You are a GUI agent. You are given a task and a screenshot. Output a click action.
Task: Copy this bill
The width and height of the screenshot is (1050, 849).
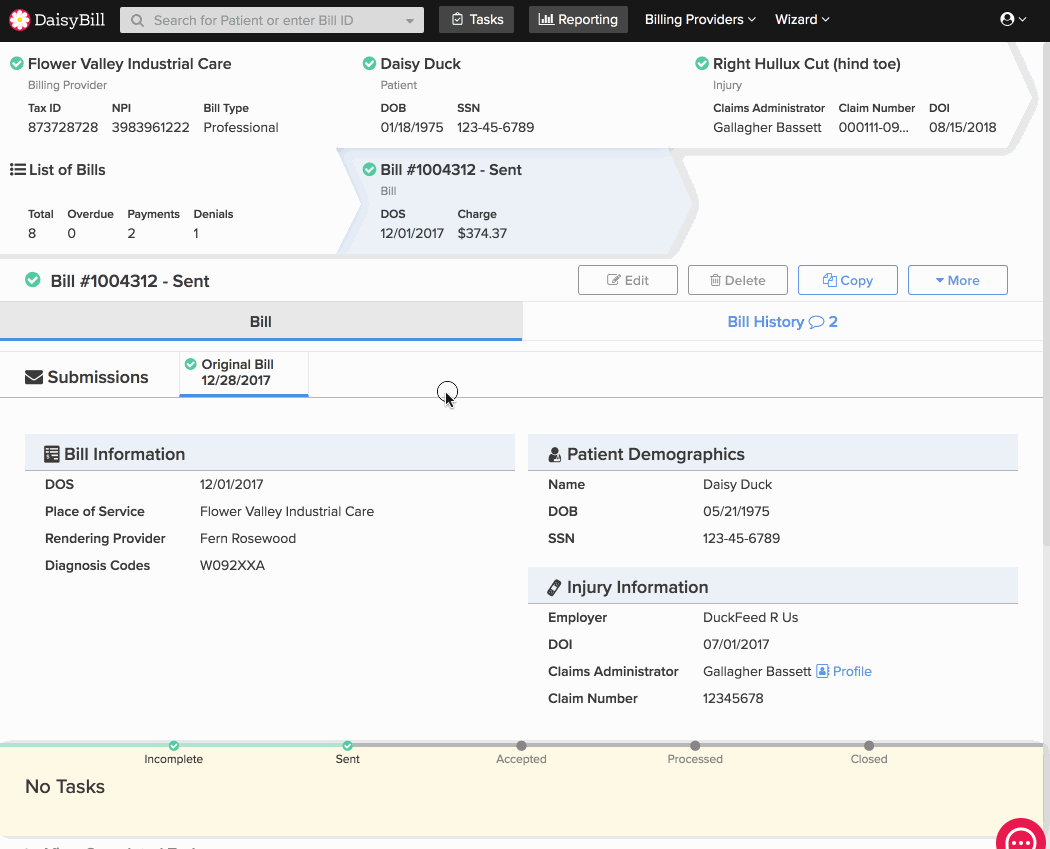847,280
